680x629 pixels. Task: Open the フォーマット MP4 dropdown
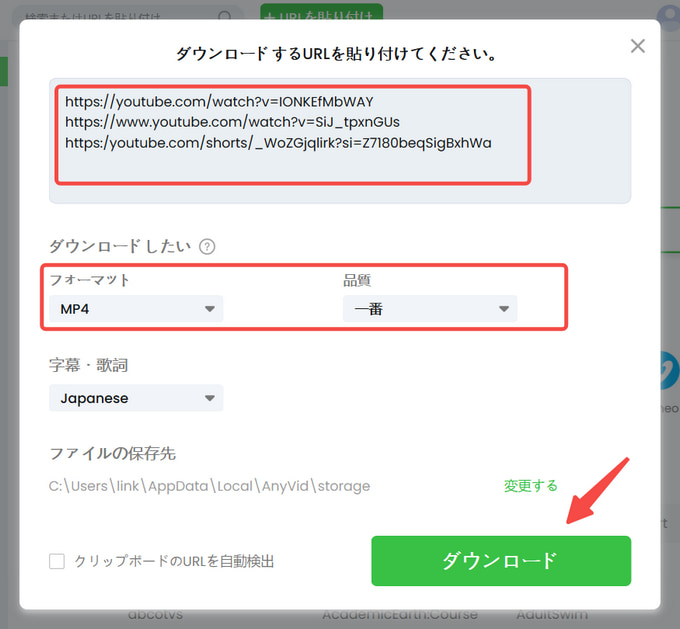136,309
